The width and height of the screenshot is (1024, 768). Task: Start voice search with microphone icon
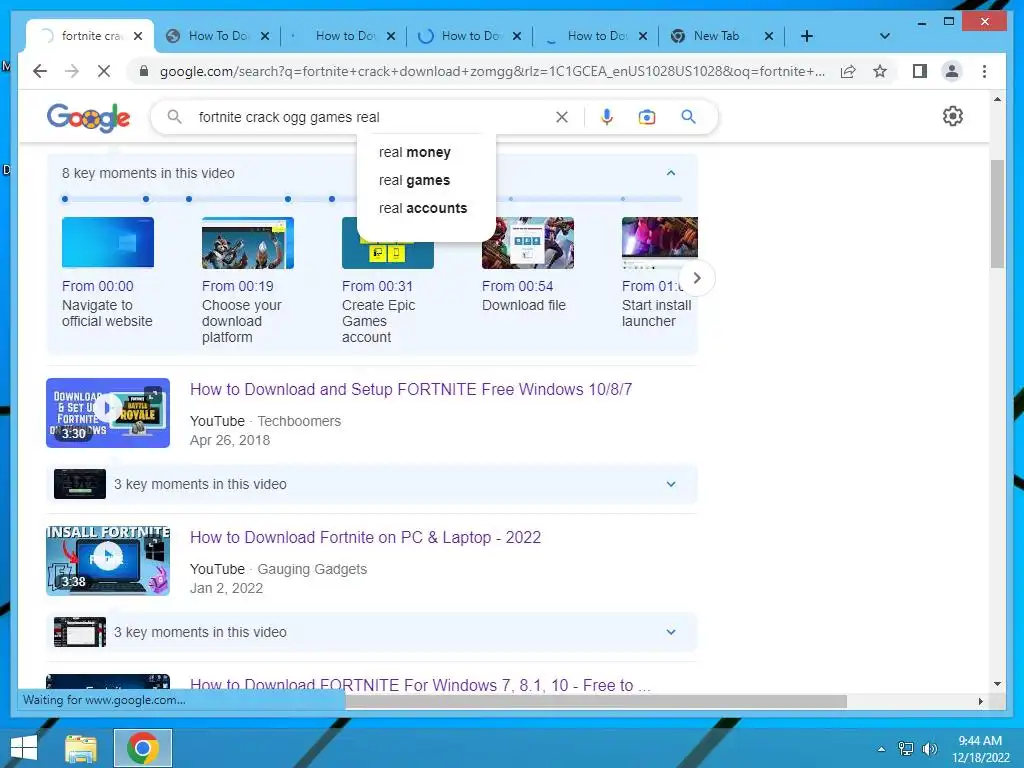coord(607,117)
